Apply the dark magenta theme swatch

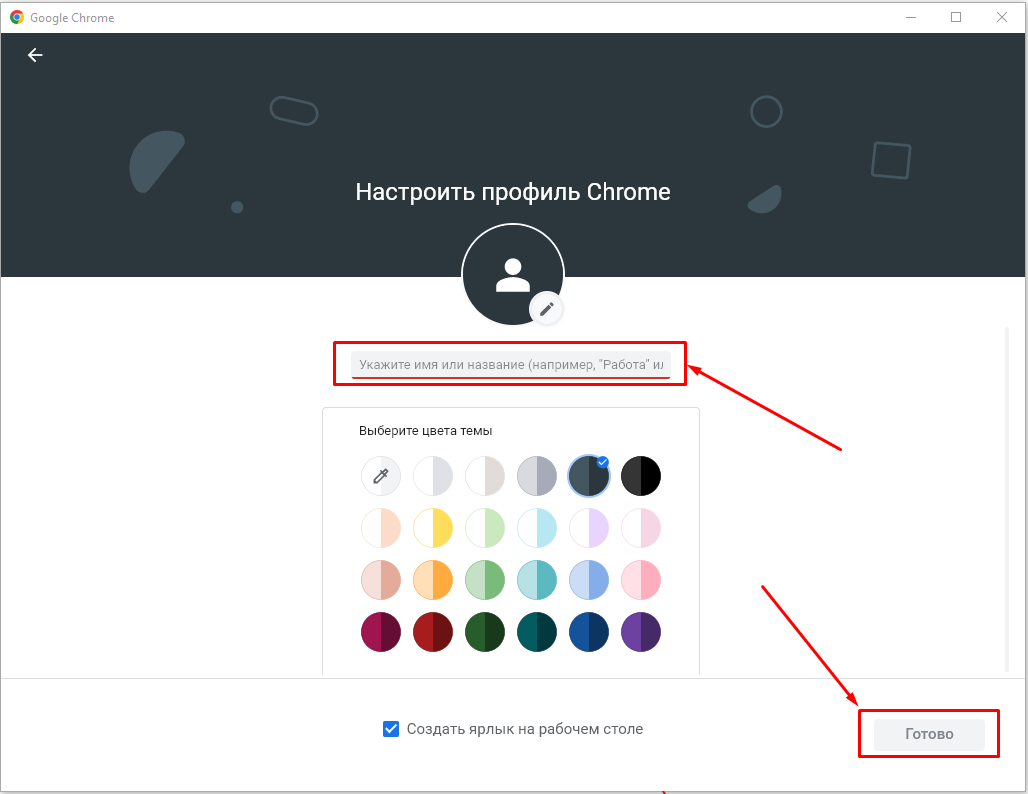point(381,632)
